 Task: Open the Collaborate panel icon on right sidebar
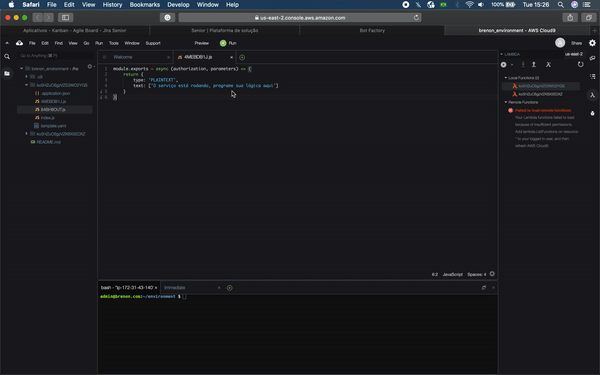click(592, 58)
